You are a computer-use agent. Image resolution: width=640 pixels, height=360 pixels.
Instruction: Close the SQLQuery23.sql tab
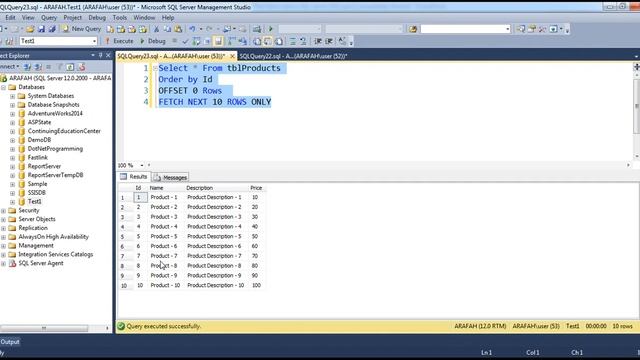tap(232, 56)
